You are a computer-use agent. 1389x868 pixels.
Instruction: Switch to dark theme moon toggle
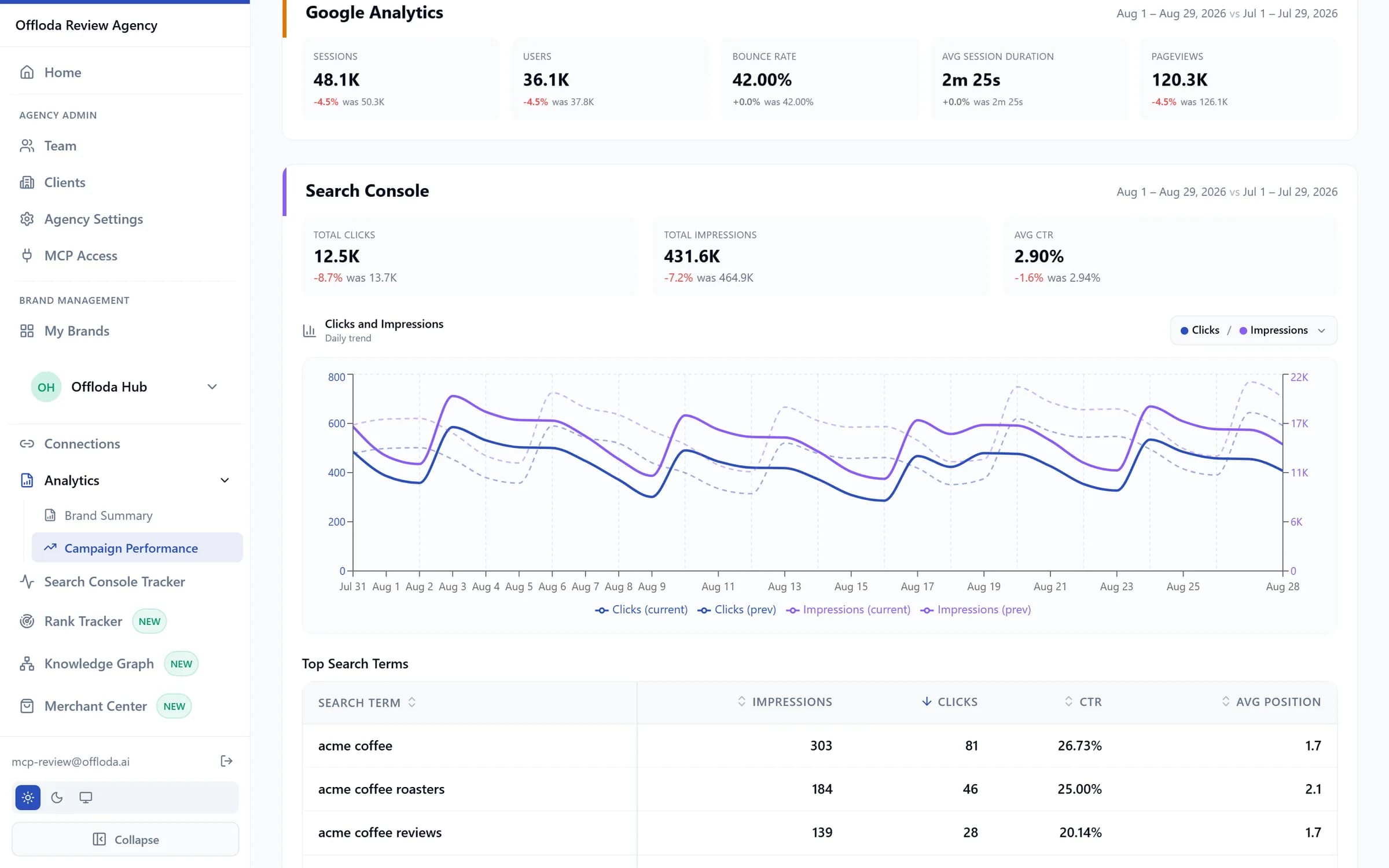click(x=57, y=797)
